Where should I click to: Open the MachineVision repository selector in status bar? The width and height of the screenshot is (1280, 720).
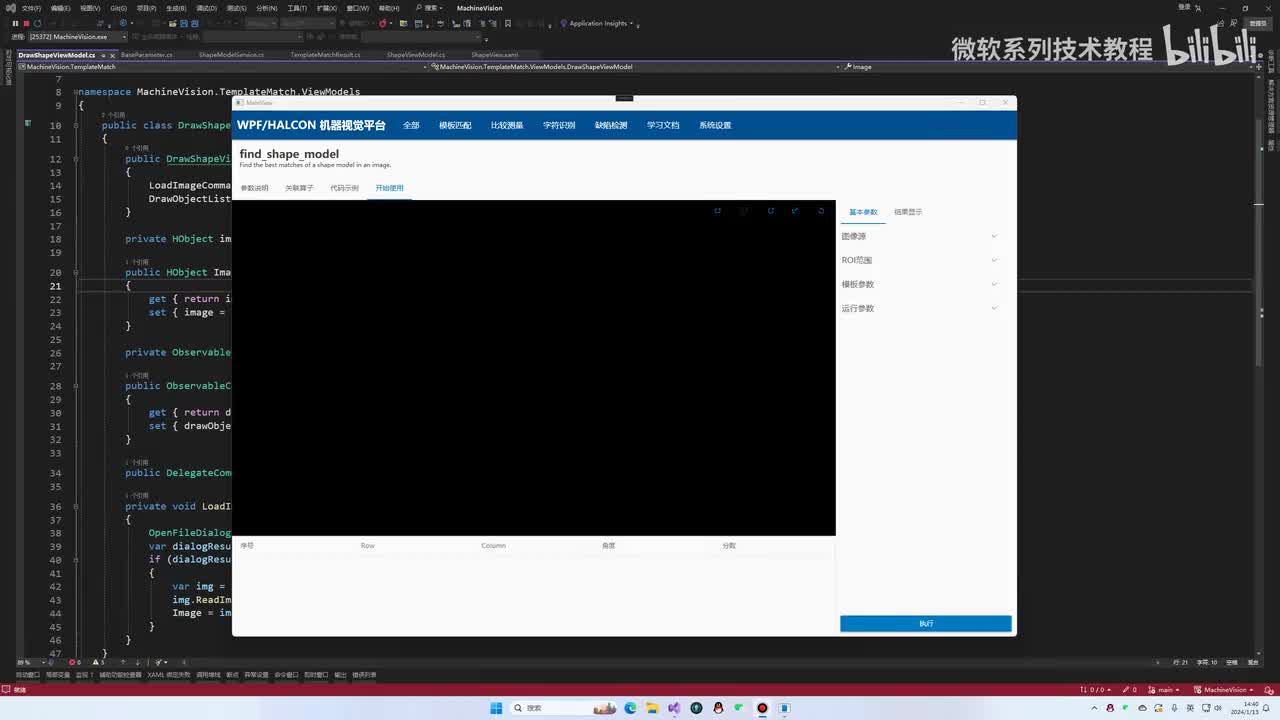pyautogui.click(x=1222, y=690)
